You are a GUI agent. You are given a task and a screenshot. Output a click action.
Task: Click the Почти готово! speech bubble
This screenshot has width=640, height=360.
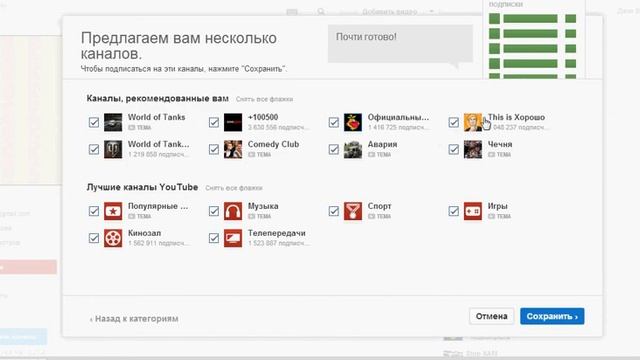pyautogui.click(x=400, y=44)
